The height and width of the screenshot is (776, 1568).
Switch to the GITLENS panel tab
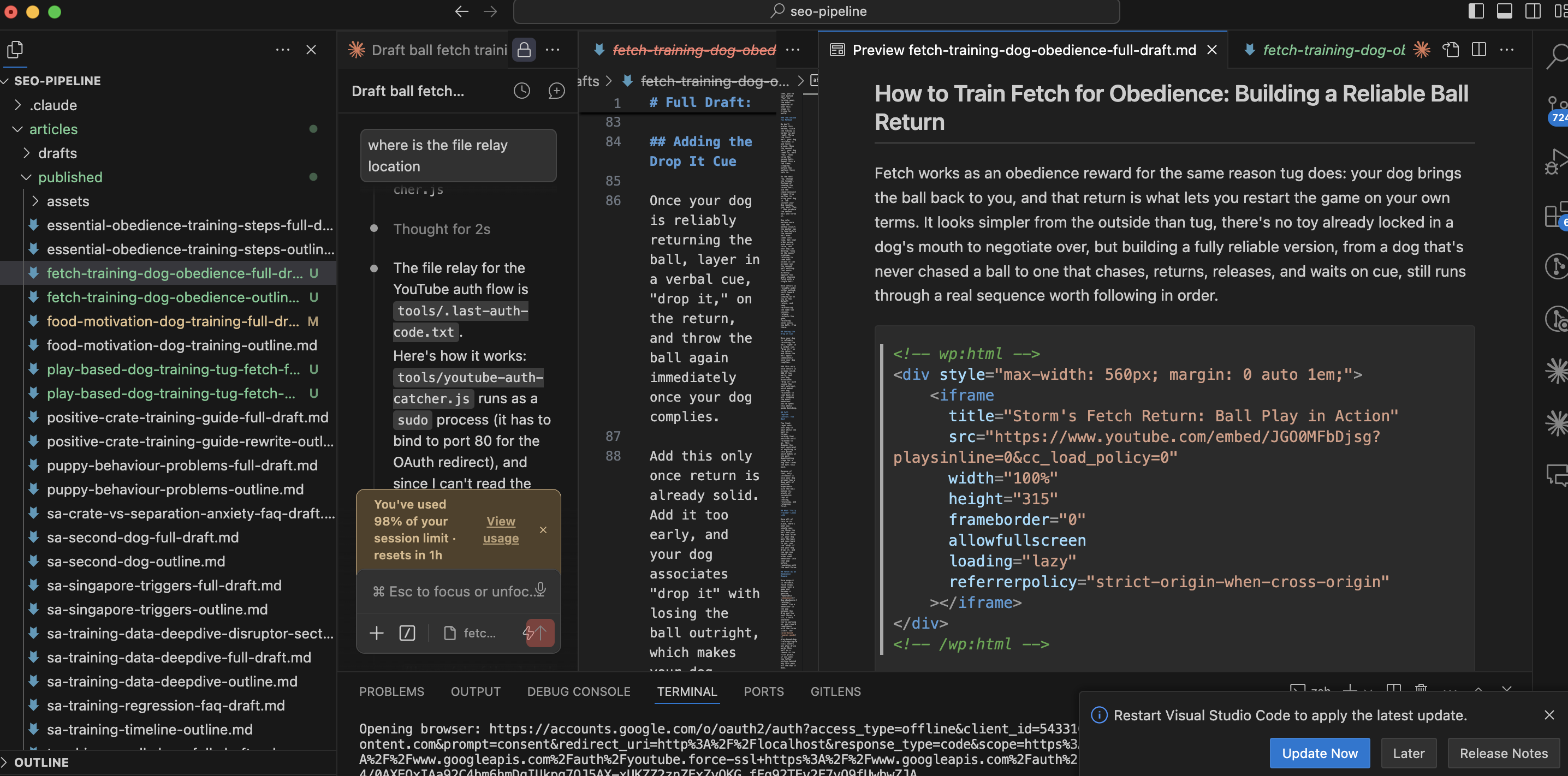point(835,691)
